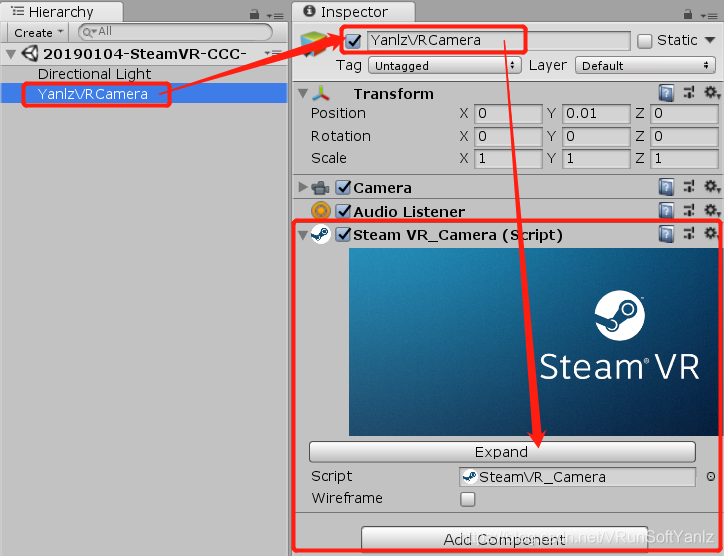The image size is (724, 556).
Task: Open Transform help reference icon
Action: 666,94
